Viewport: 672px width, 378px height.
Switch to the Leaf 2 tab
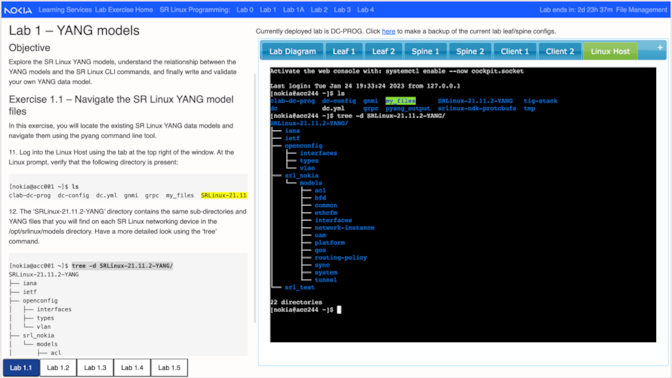point(383,51)
